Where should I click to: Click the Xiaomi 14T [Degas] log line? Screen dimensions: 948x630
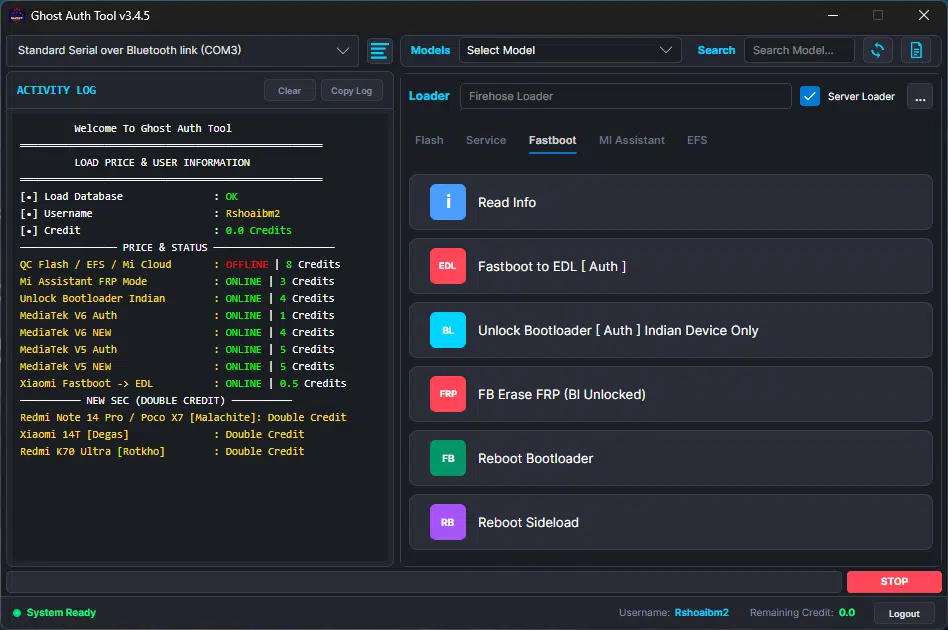click(162, 434)
